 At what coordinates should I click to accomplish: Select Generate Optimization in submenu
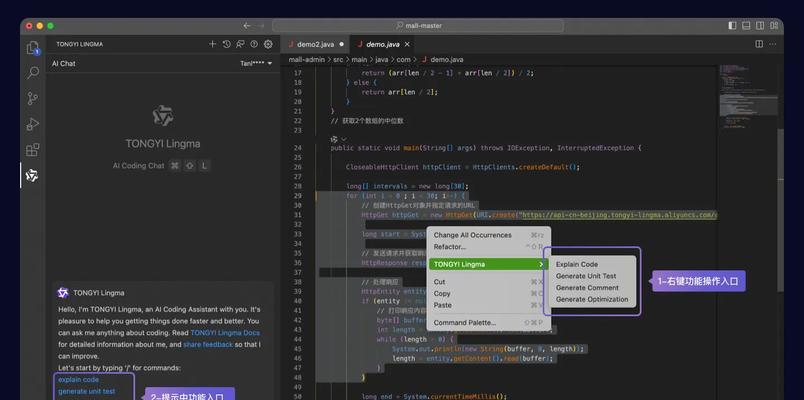tap(592, 299)
